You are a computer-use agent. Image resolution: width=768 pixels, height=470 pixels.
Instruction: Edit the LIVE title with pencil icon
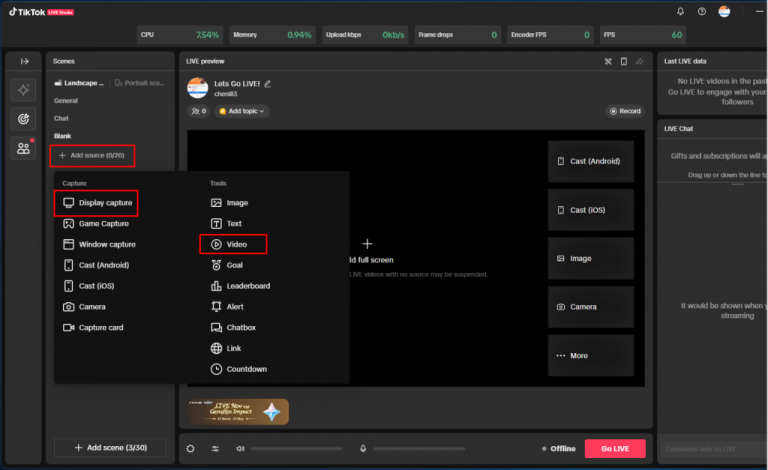(x=267, y=84)
